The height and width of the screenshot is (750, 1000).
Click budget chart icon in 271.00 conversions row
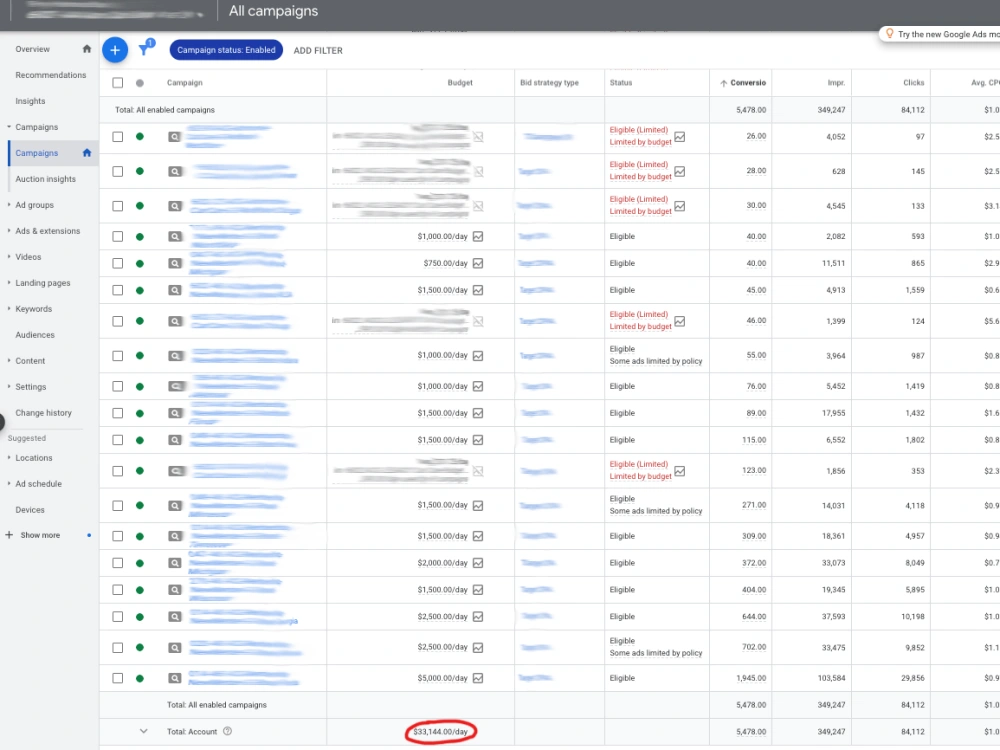[478, 506]
